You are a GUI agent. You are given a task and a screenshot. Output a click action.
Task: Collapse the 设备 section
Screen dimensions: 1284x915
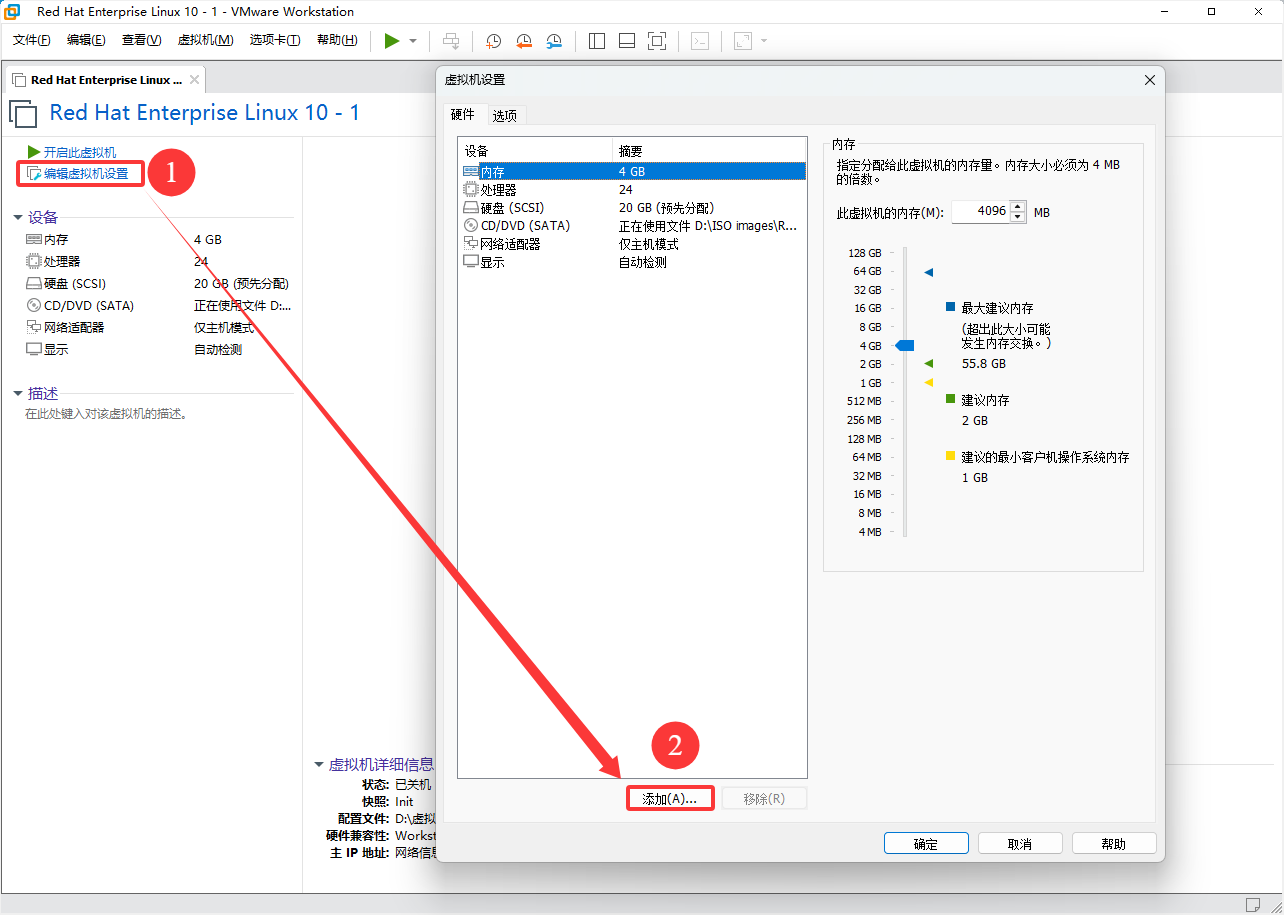(18, 218)
